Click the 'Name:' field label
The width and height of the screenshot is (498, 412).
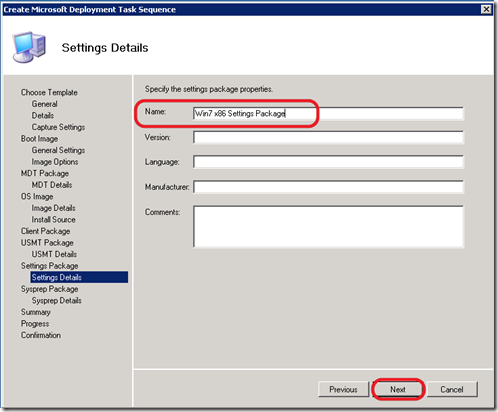tap(155, 111)
